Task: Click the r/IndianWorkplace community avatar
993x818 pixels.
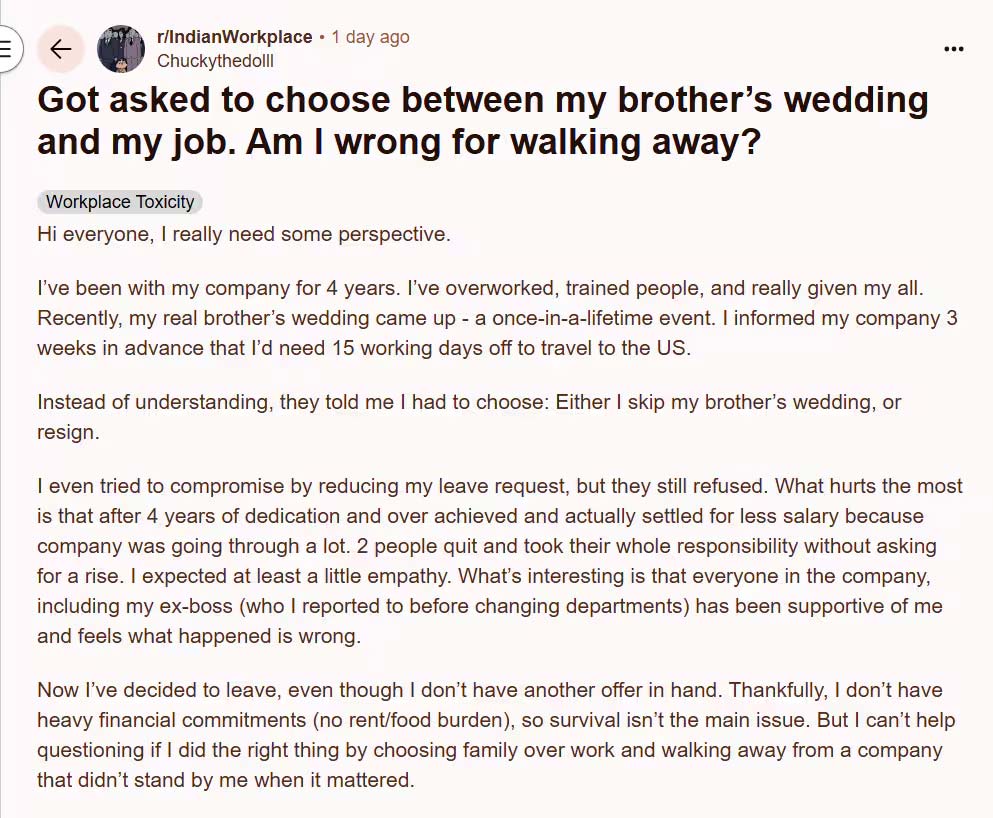Action: [121, 49]
